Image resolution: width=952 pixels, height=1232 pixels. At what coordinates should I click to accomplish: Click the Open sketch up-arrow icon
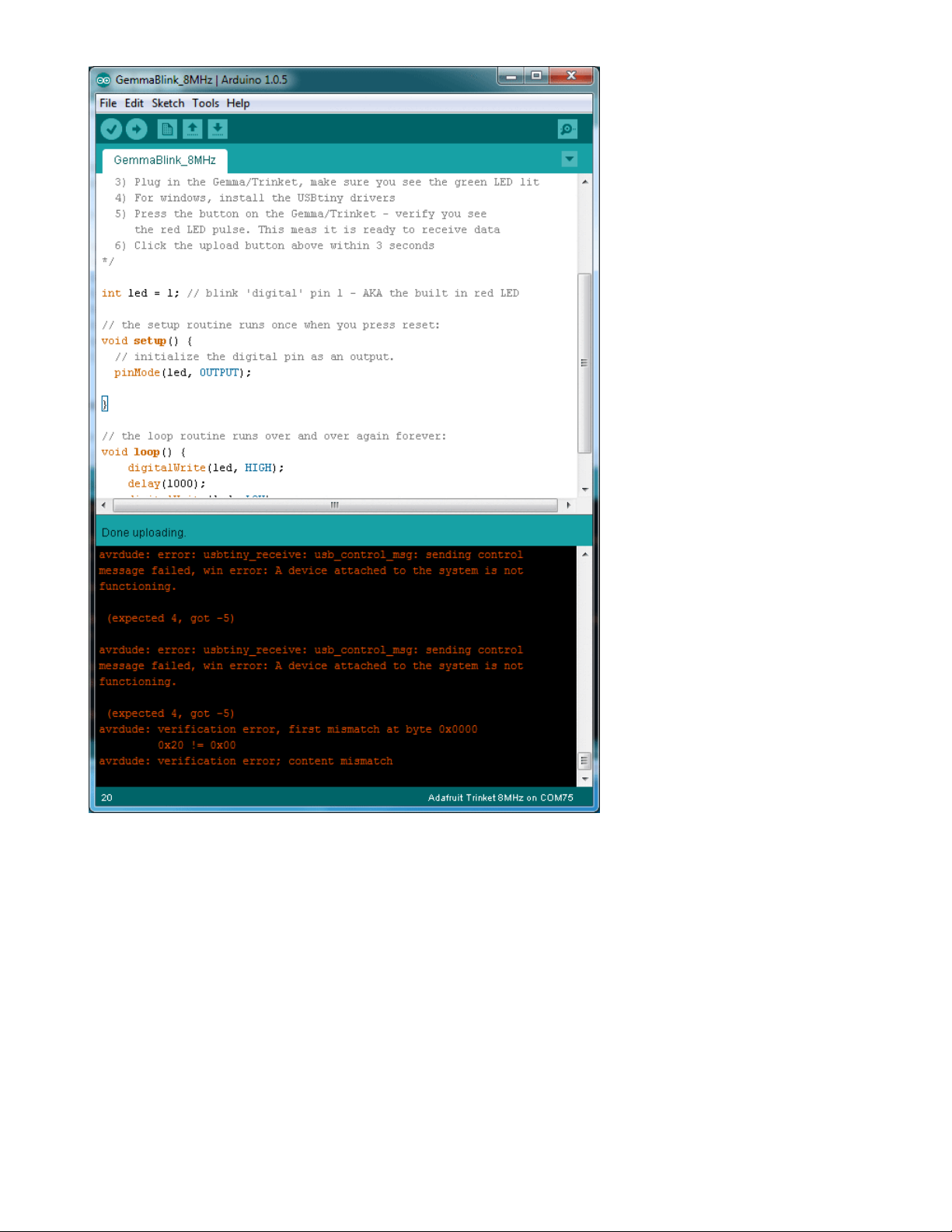coord(193,129)
